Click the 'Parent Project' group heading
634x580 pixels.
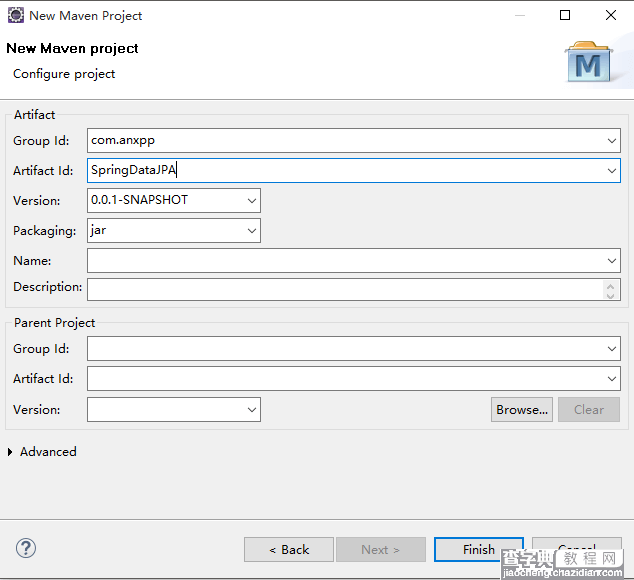tap(54, 323)
